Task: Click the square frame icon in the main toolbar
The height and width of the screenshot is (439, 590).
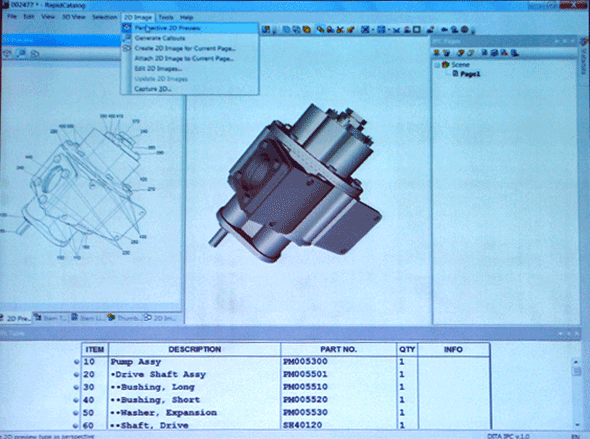Action: pyautogui.click(x=417, y=29)
